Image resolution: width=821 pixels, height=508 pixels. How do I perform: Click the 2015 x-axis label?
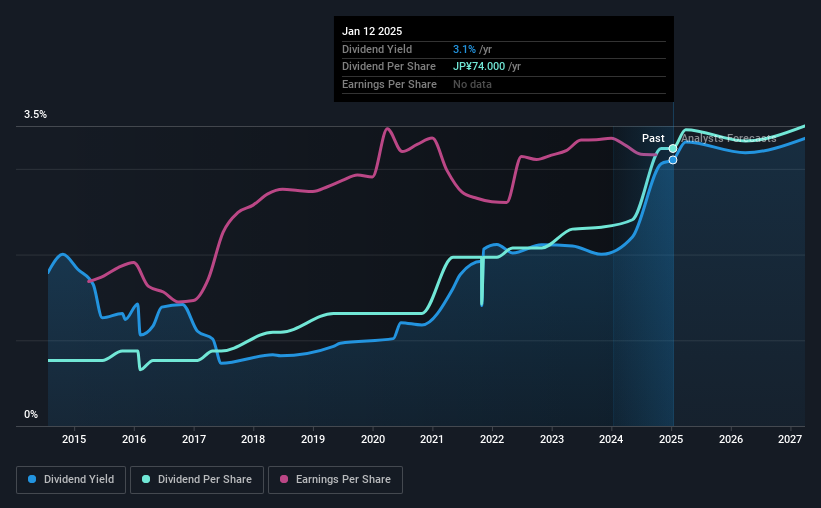(x=74, y=439)
